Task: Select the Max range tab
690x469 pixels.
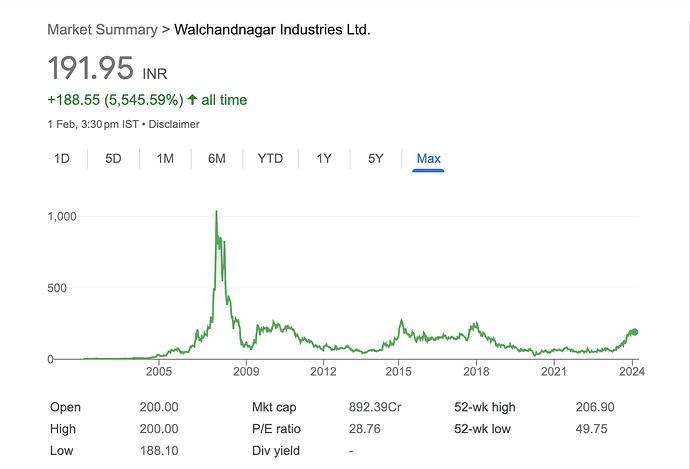Action: click(x=429, y=158)
